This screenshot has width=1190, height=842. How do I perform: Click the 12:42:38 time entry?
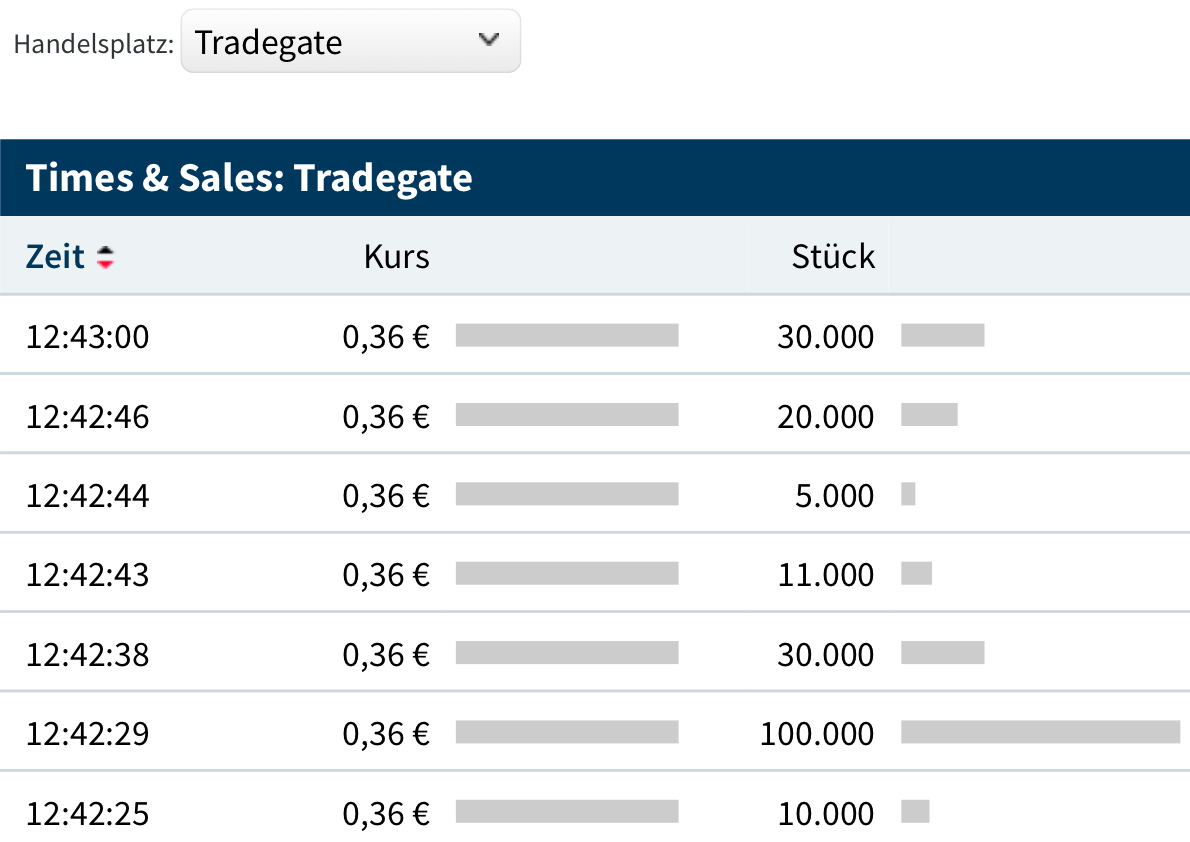pyautogui.click(x=87, y=655)
